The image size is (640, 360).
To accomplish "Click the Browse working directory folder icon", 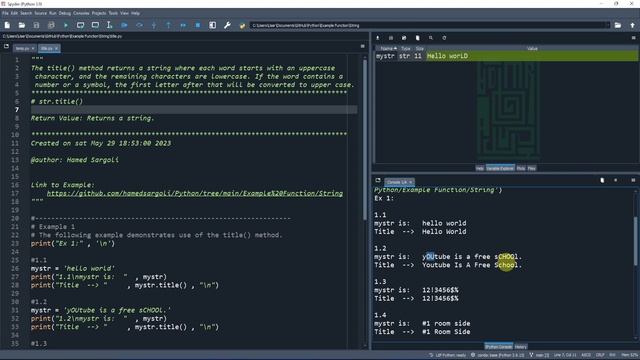I will tap(618, 25).
